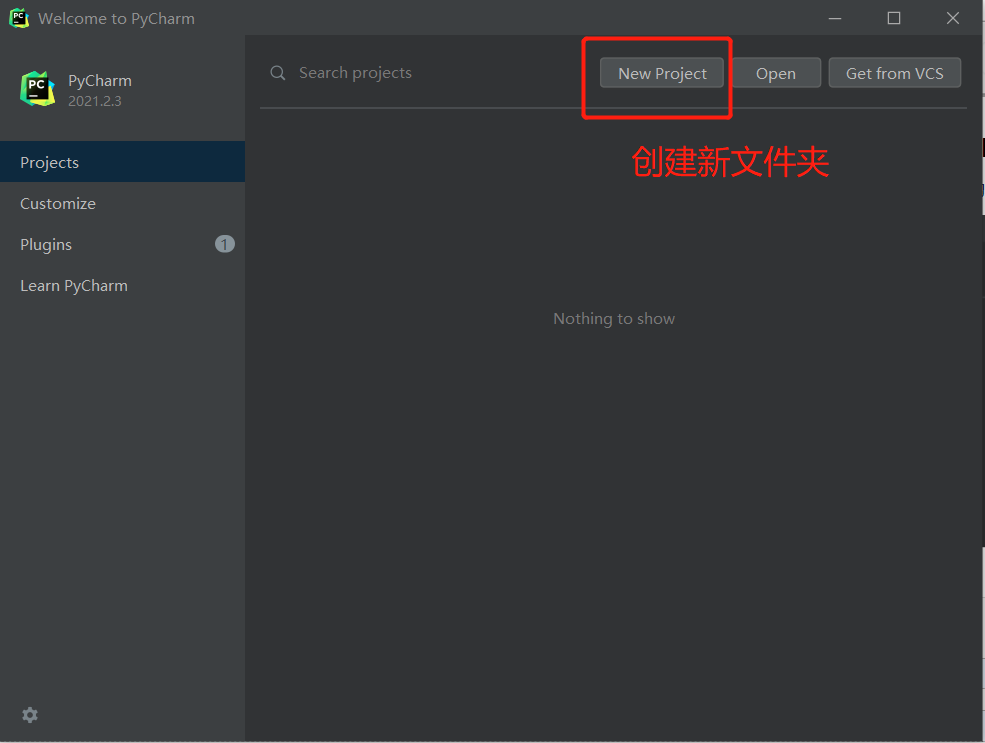Click the search magnifier icon

(278, 73)
